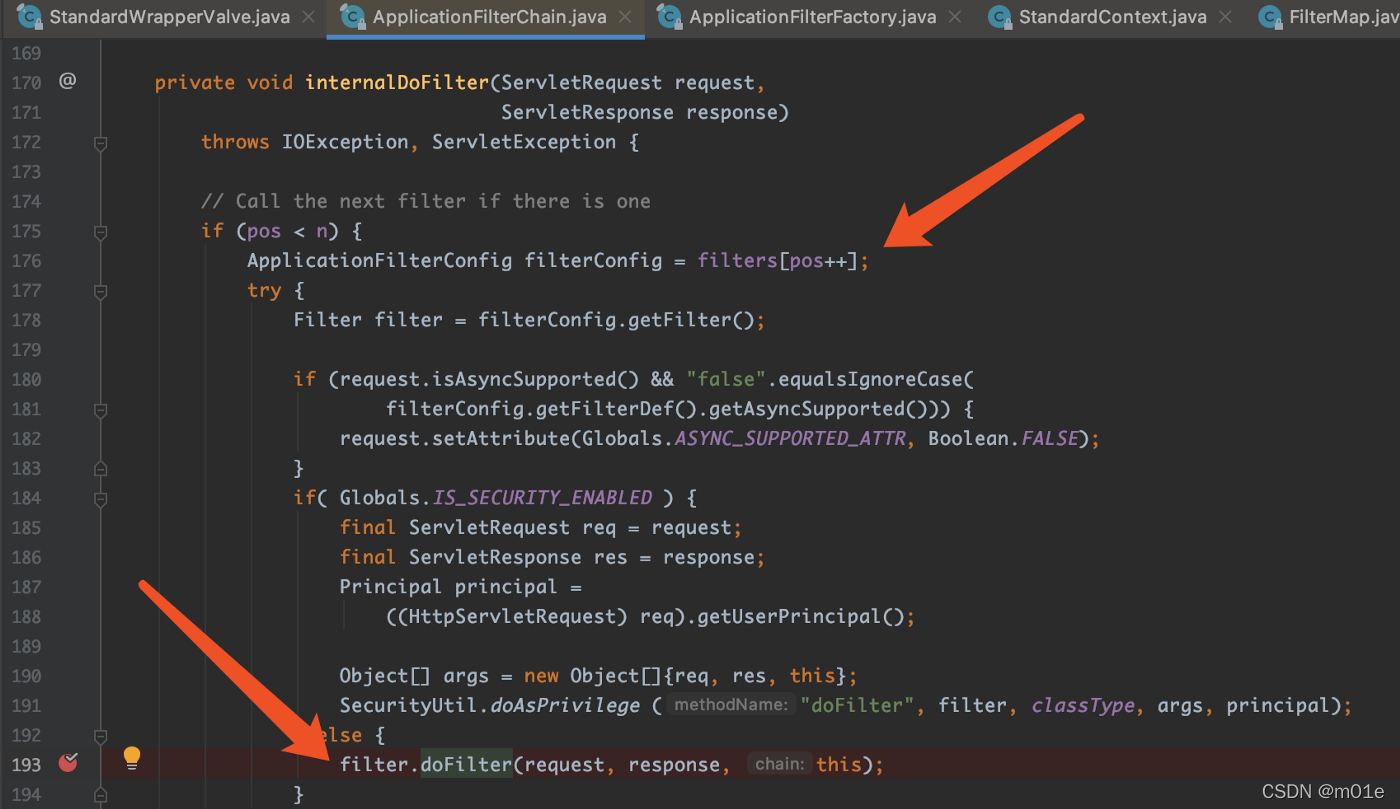Click line number 193 in the gutter
Viewport: 1400px width, 809px height.
[26, 765]
